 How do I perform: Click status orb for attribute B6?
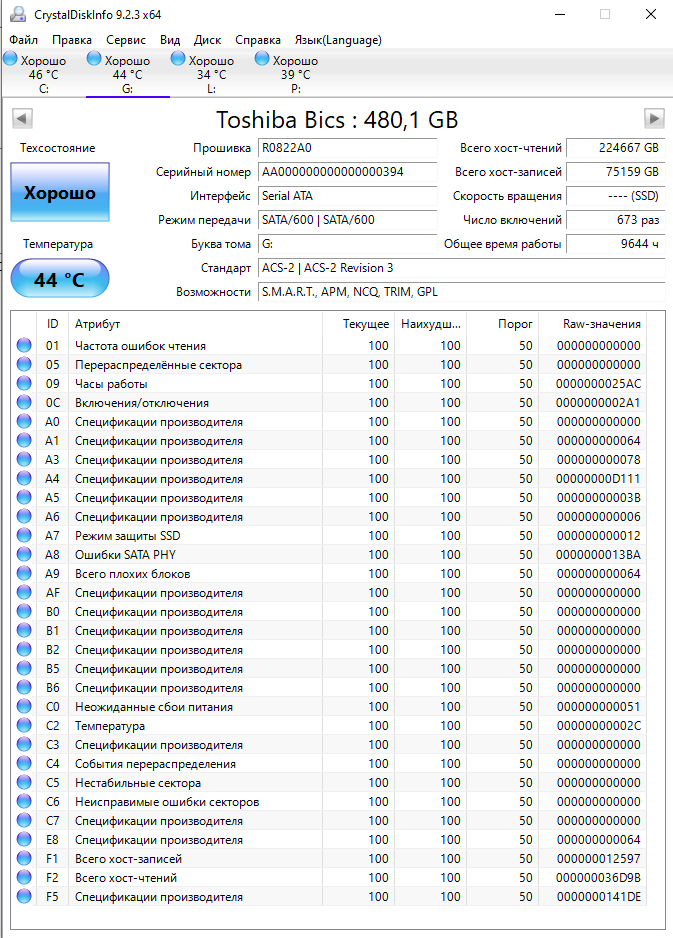pyautogui.click(x=24, y=687)
